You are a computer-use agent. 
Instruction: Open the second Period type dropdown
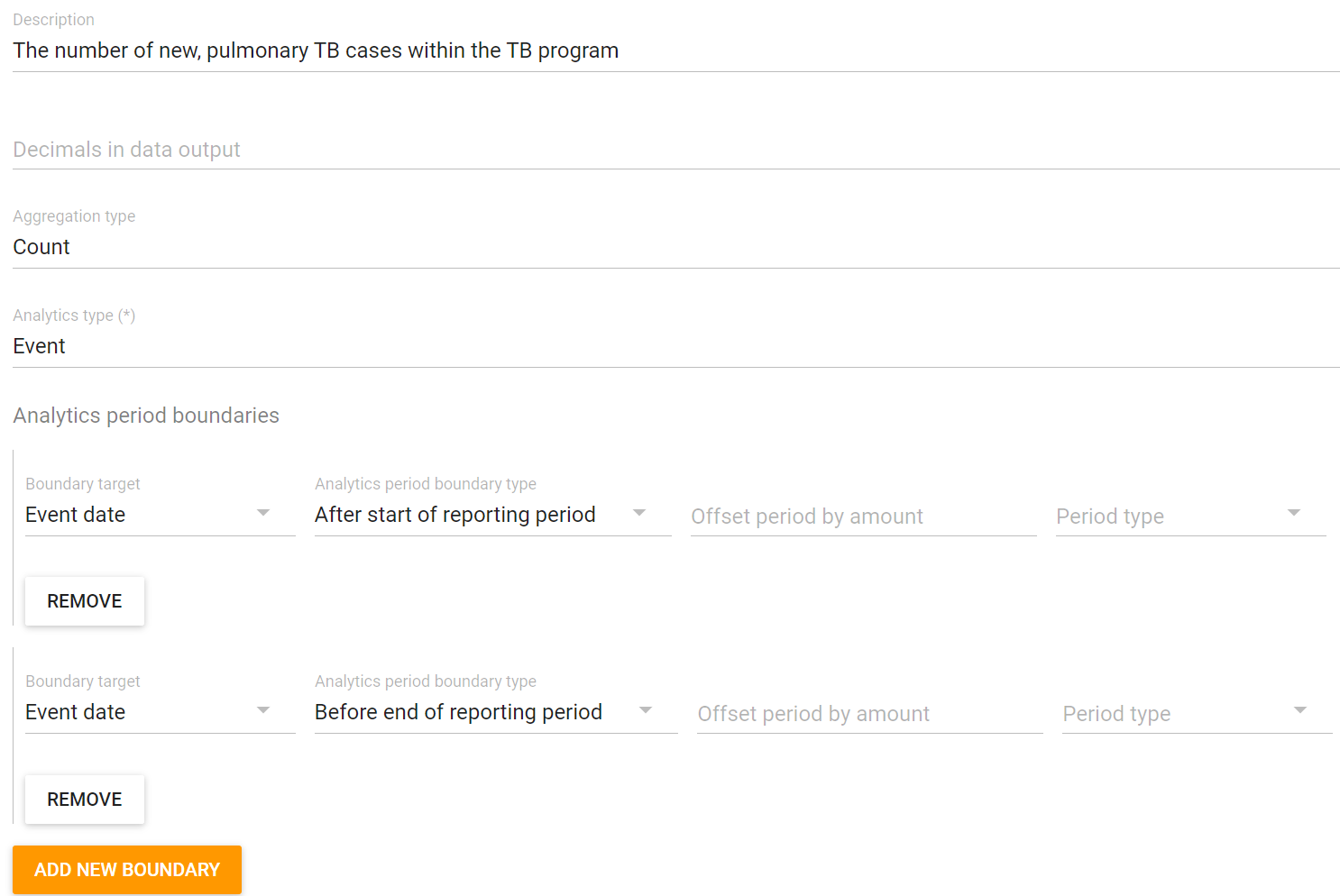1197,714
